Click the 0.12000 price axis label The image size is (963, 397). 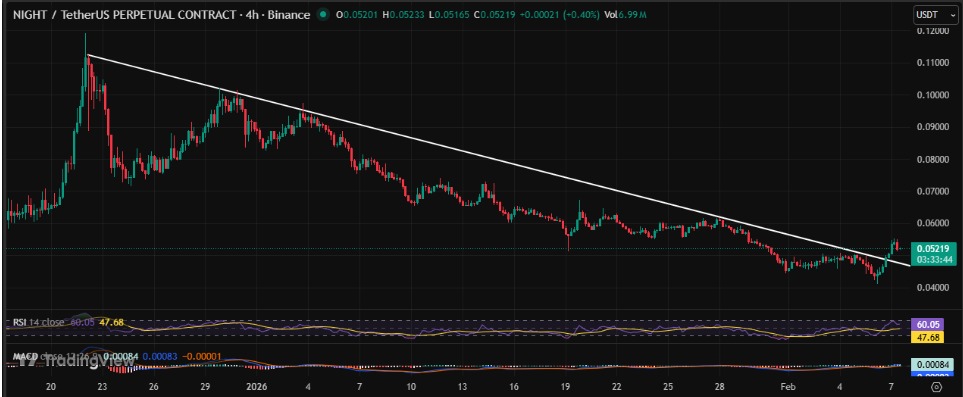pos(932,30)
